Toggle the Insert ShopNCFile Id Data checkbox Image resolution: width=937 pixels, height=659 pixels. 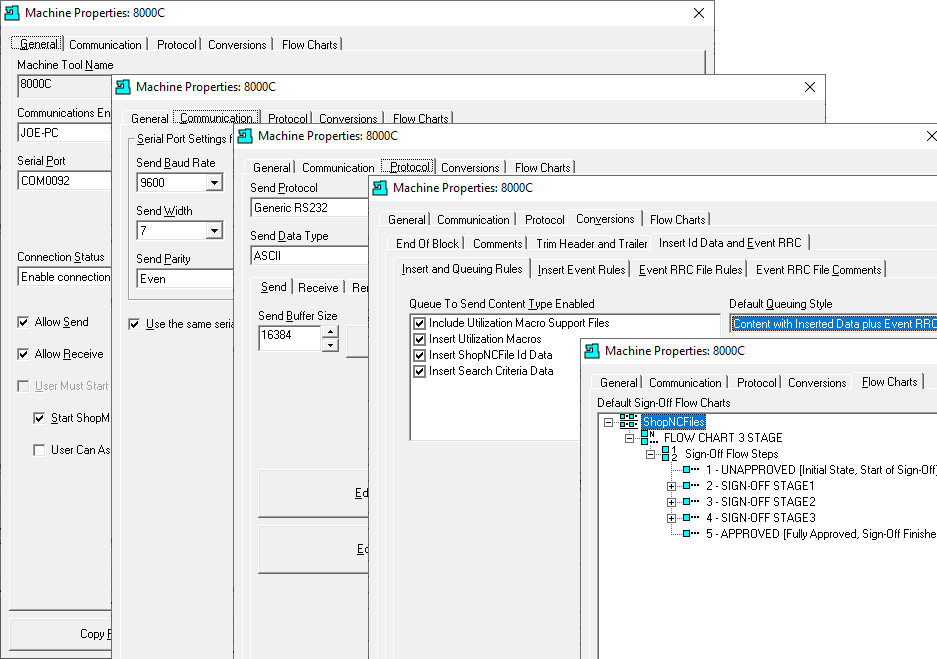[419, 355]
